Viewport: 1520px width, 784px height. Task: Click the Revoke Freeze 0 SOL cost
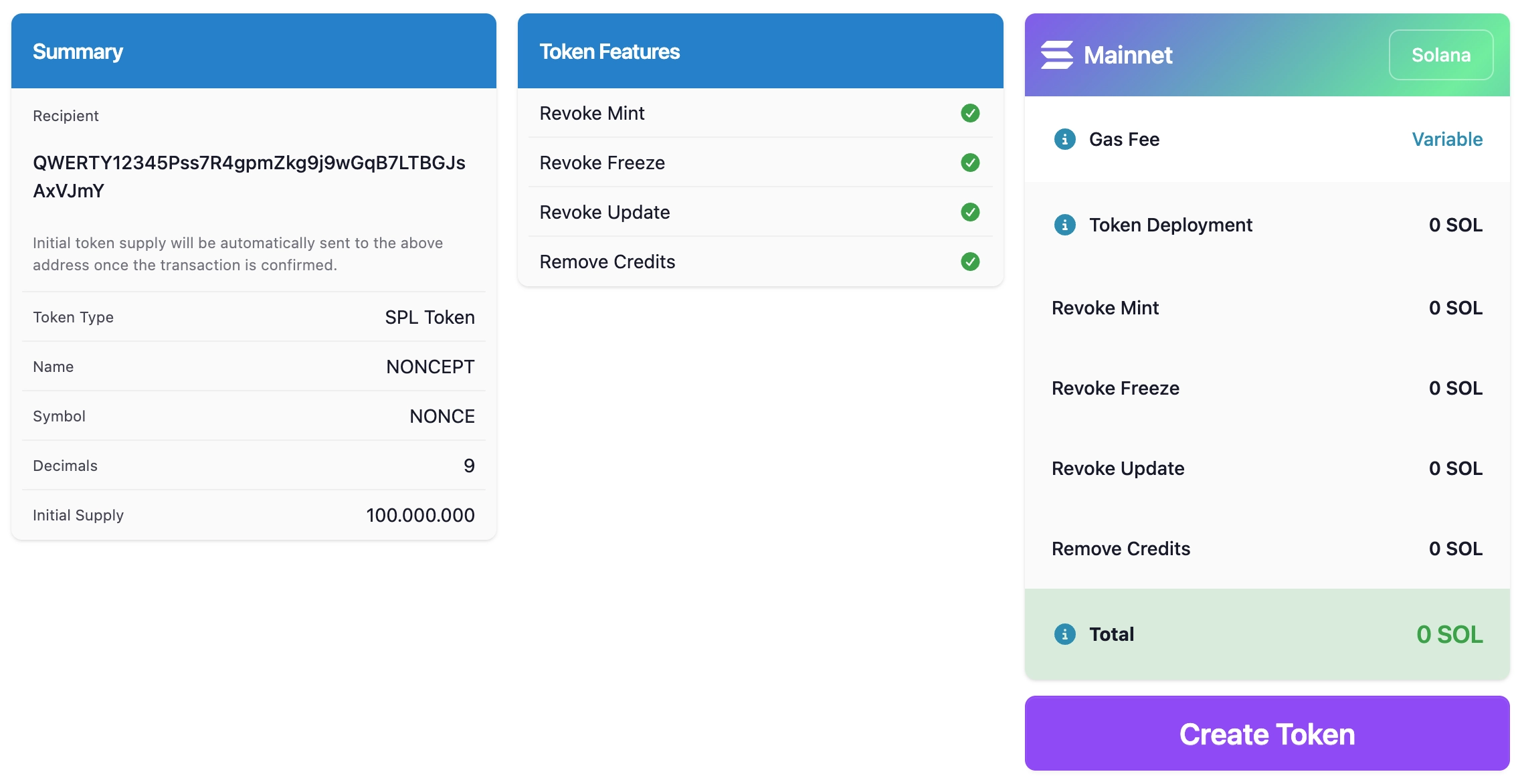pos(1456,388)
